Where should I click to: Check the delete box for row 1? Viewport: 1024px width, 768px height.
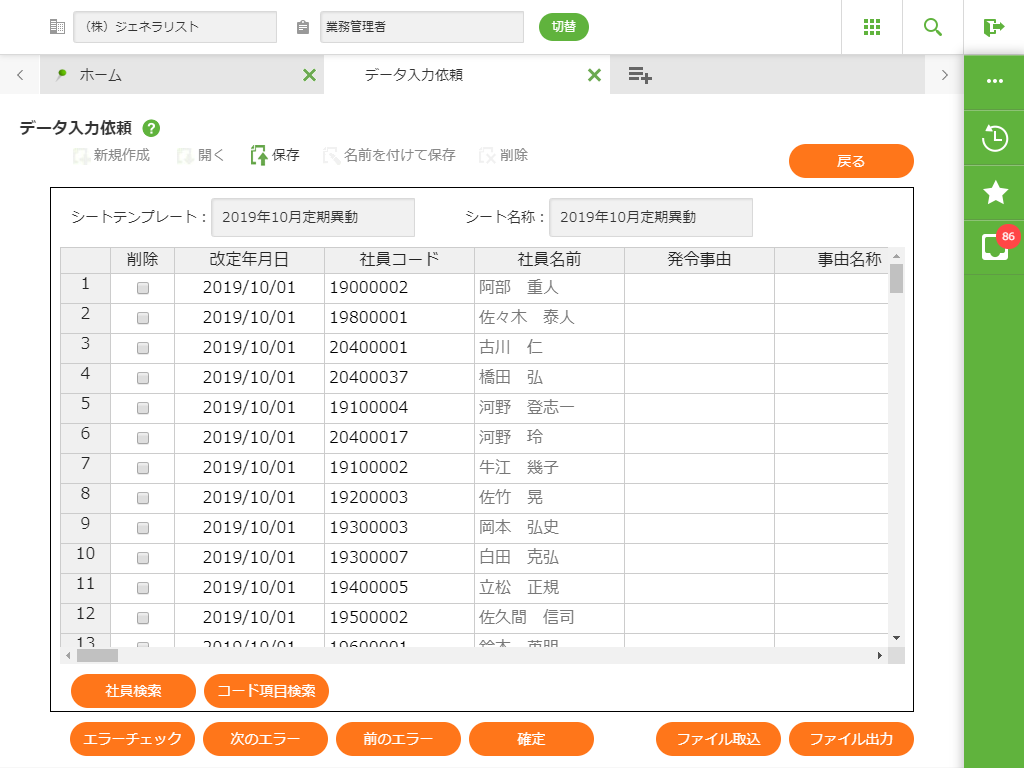click(x=143, y=288)
